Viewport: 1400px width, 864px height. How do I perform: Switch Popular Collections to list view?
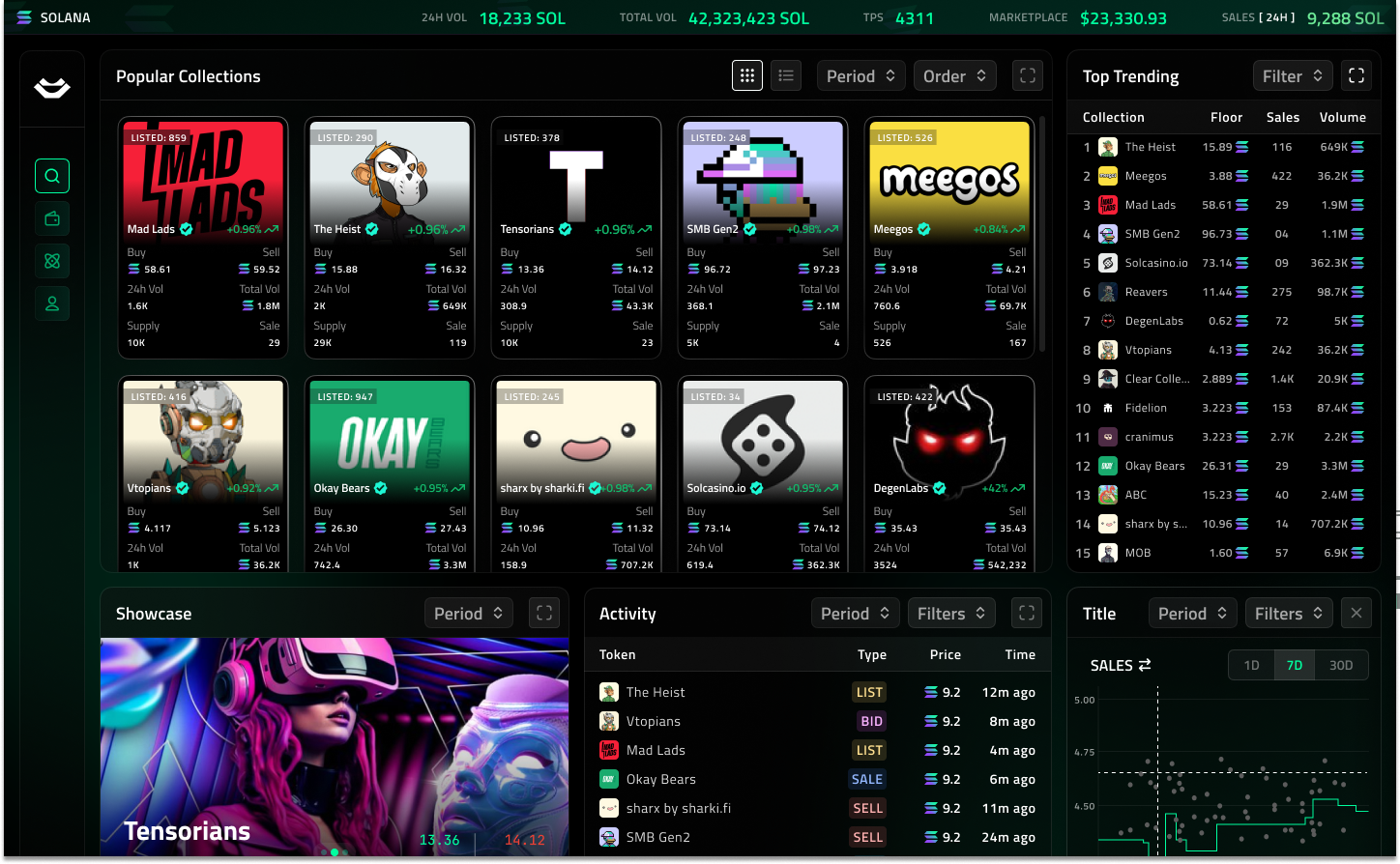coord(785,75)
